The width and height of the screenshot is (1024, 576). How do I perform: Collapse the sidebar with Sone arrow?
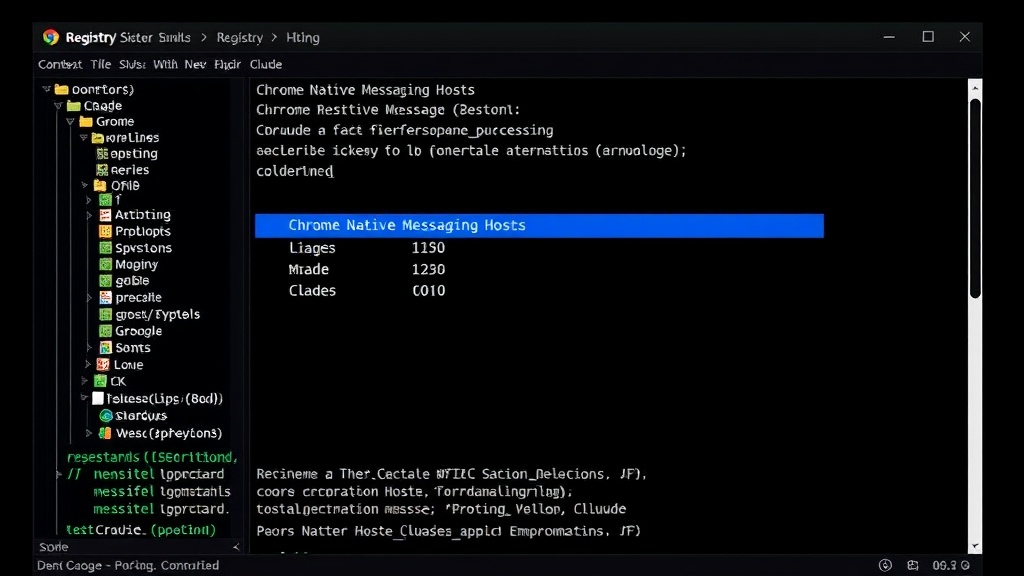click(236, 547)
